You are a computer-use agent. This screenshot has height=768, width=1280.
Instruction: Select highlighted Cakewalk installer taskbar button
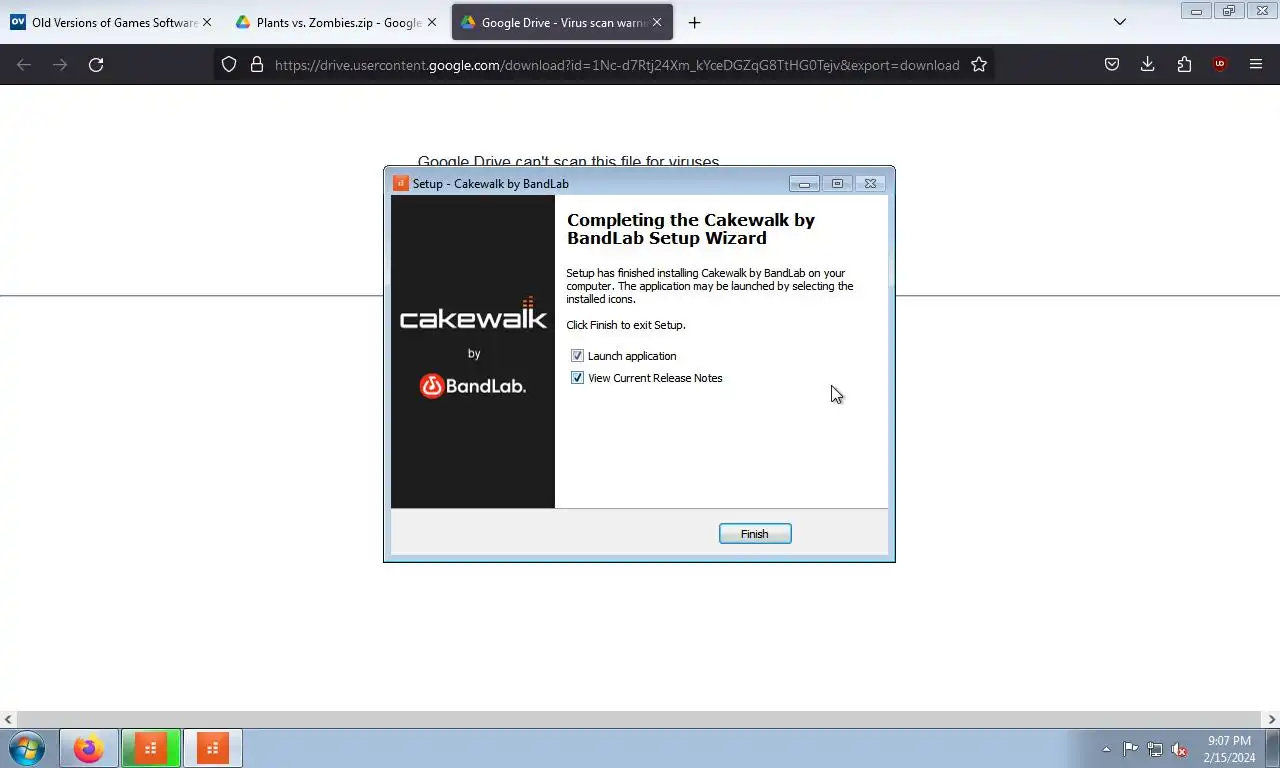tap(151, 748)
